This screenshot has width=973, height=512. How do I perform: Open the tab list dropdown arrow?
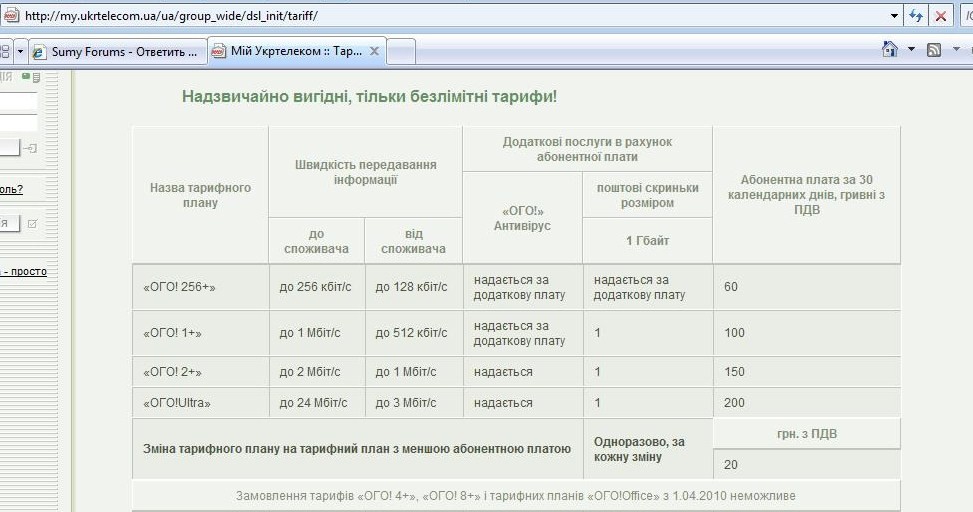click(x=21, y=51)
